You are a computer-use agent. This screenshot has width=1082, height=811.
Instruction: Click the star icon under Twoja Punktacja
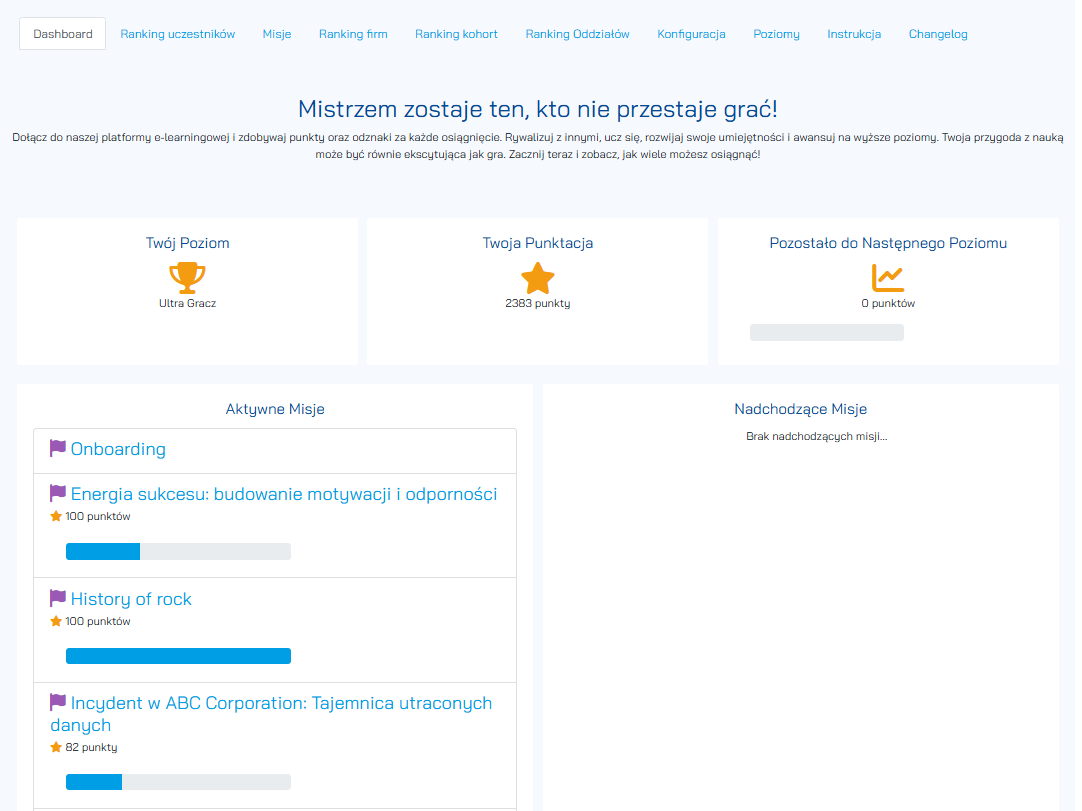[537, 277]
